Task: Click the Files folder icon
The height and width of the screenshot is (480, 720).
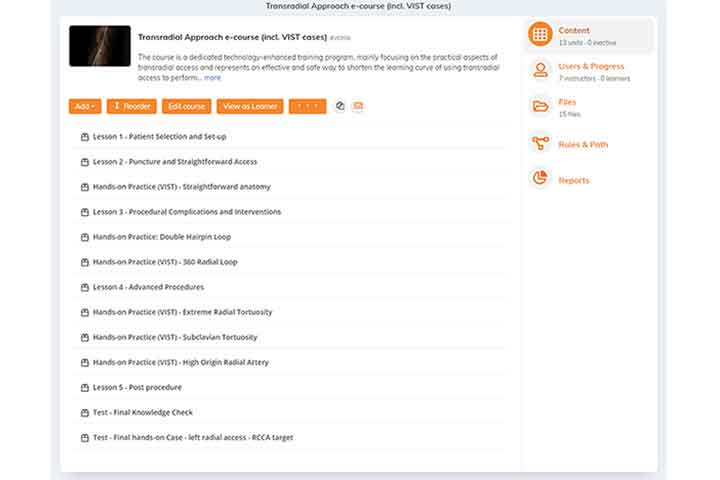Action: tap(540, 107)
